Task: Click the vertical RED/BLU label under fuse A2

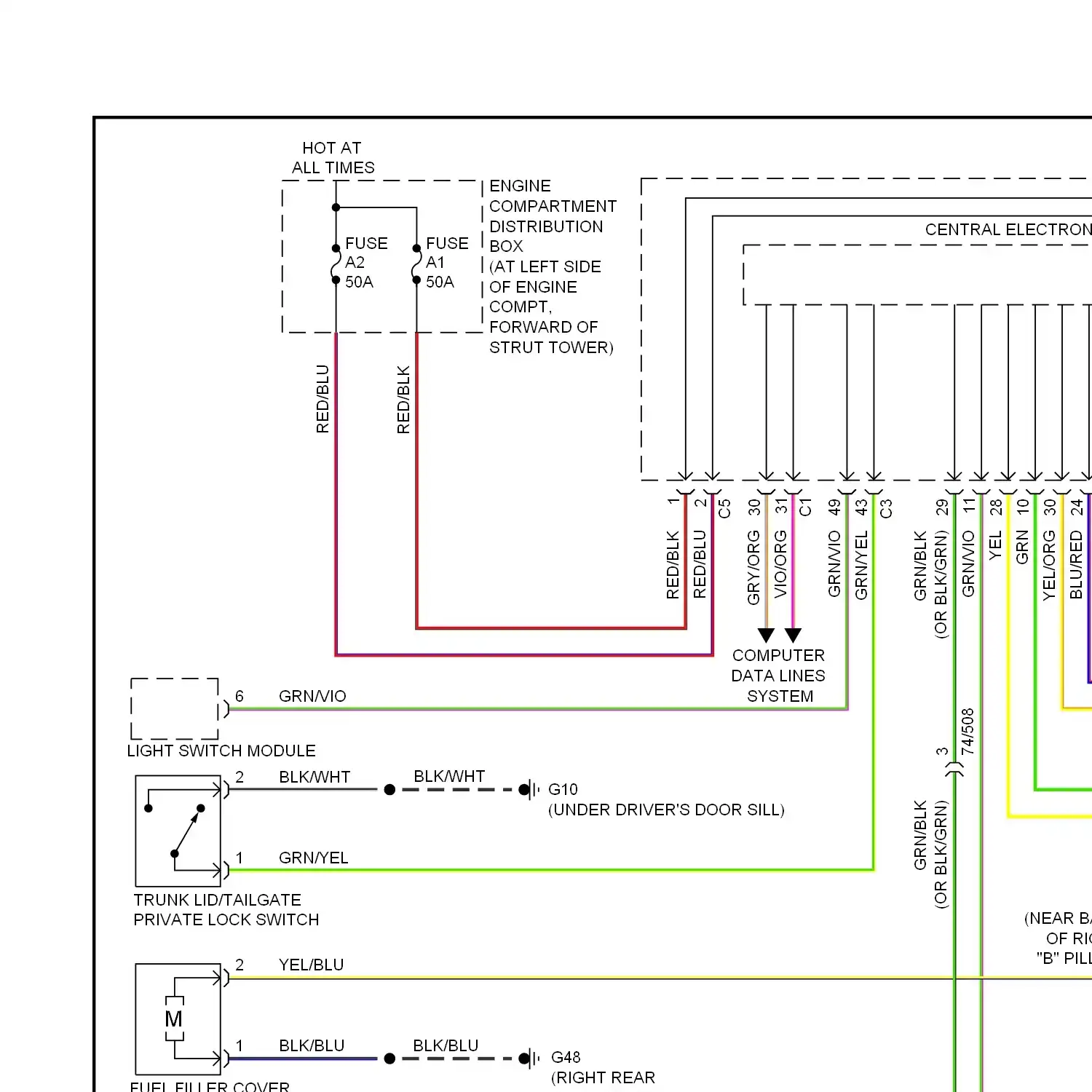Action: [x=323, y=399]
